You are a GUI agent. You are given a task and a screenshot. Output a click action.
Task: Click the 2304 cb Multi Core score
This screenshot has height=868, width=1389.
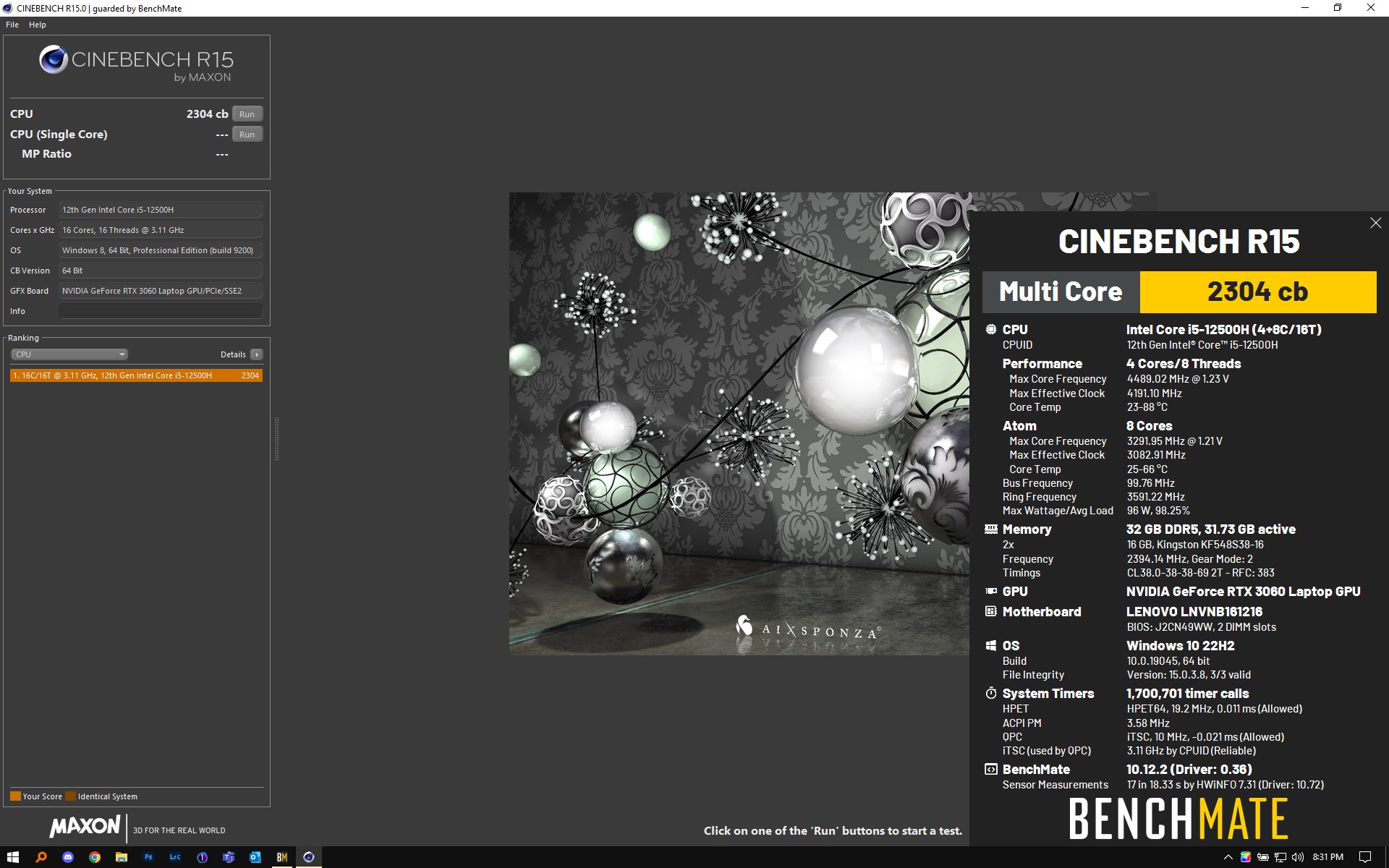1258,292
